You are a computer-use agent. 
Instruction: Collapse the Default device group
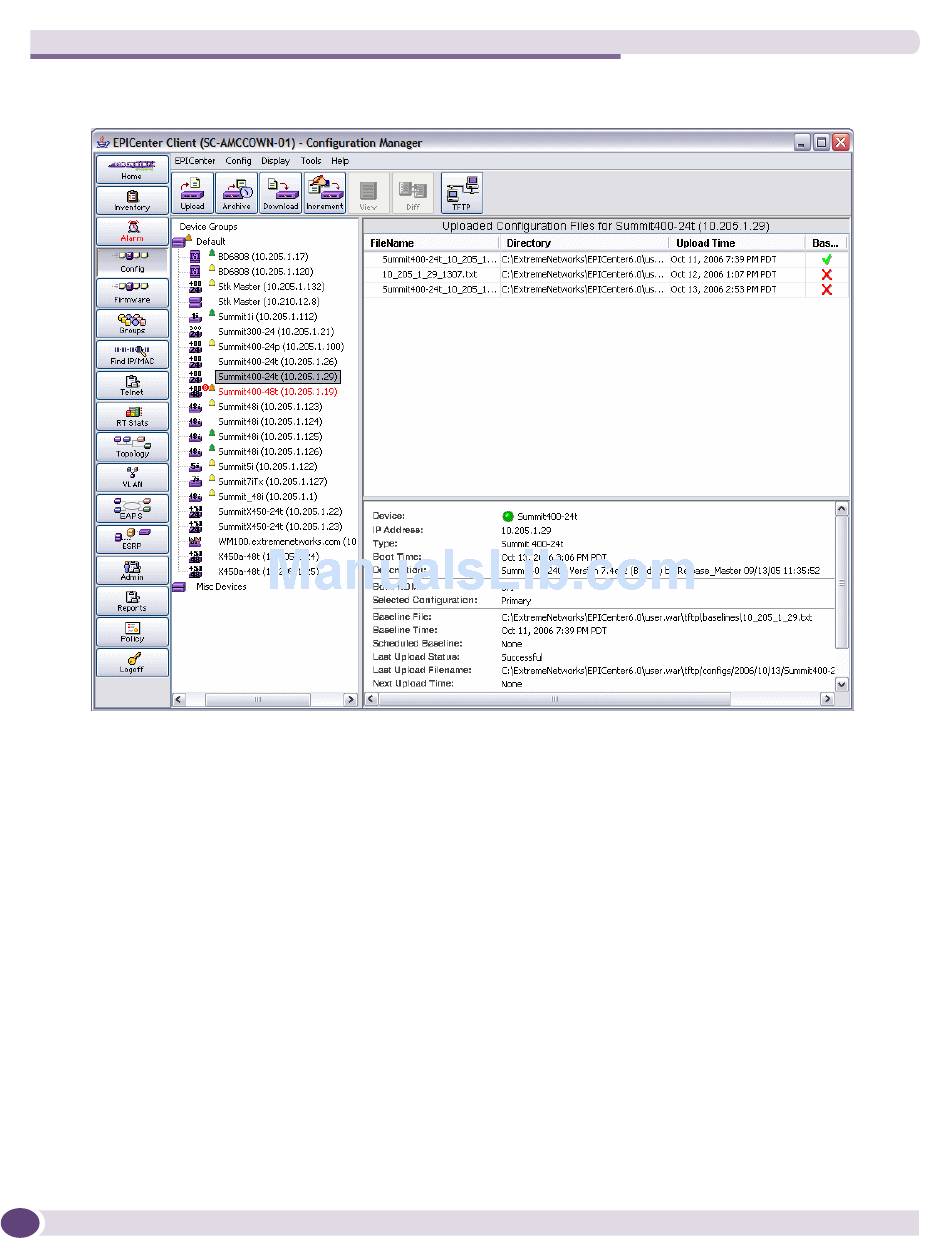pyautogui.click(x=180, y=242)
